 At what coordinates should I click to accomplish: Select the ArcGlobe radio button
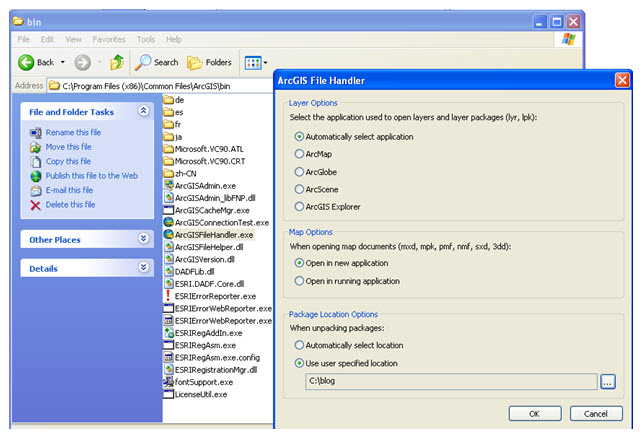[299, 172]
